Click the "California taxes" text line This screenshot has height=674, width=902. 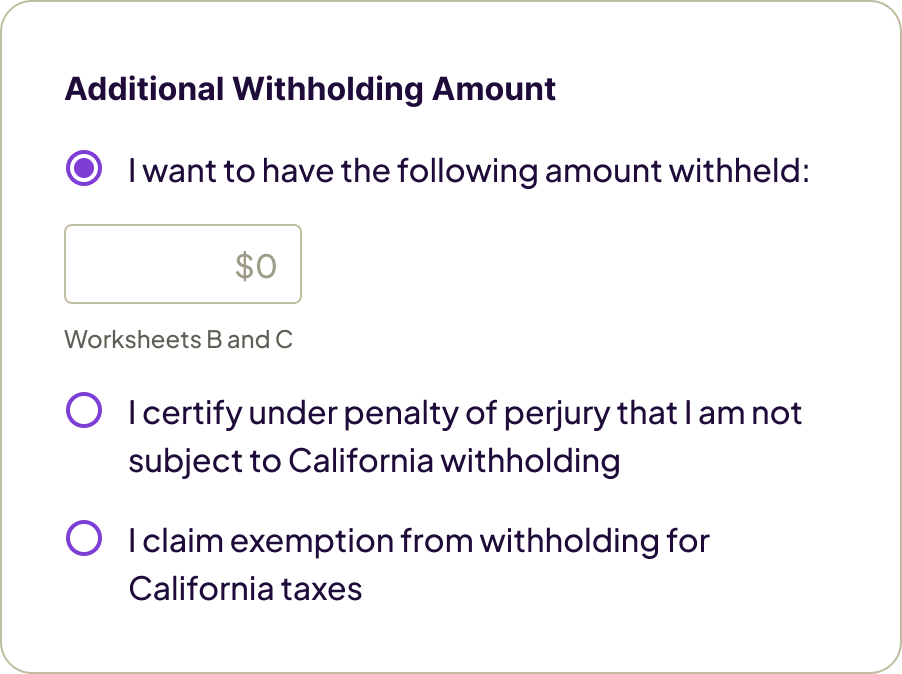(x=245, y=588)
